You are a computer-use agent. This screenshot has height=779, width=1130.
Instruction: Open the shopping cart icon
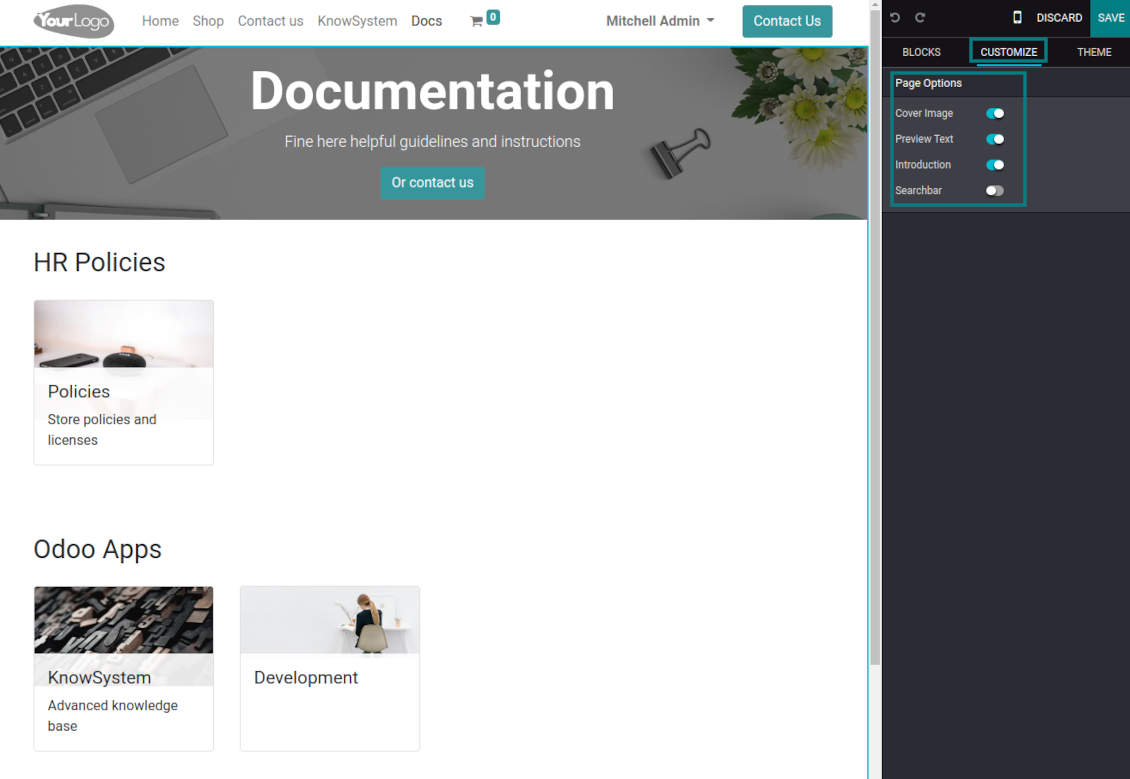(x=477, y=21)
